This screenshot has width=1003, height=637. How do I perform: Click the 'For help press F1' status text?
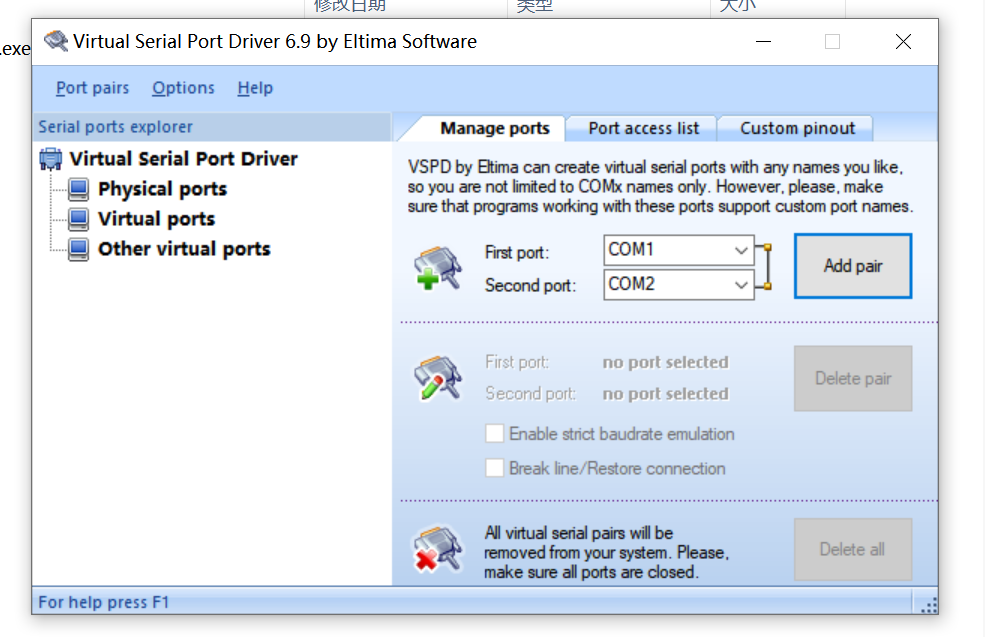[x=104, y=602]
